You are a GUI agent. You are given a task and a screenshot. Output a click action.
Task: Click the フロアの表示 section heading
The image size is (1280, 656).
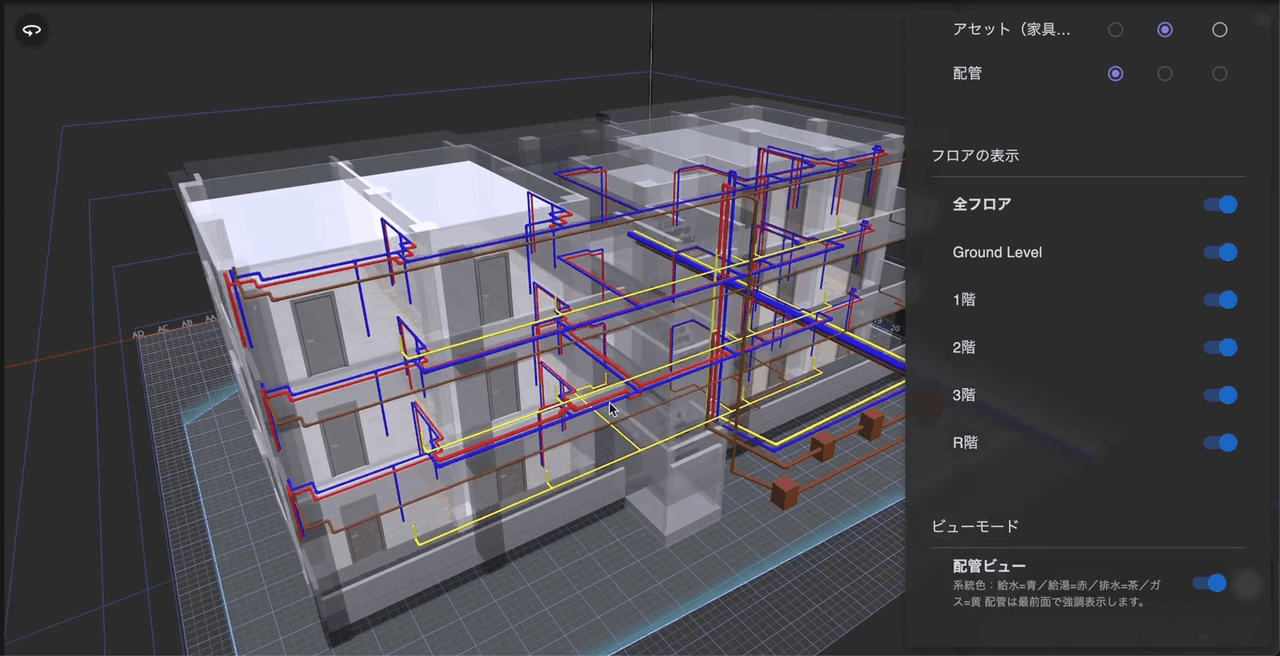[x=975, y=156]
